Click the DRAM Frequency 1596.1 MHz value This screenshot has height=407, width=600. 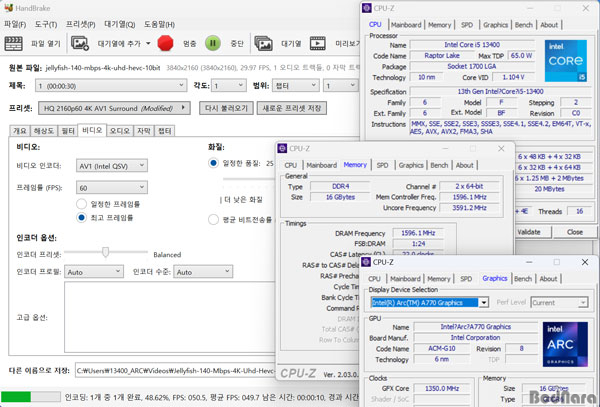(x=418, y=233)
